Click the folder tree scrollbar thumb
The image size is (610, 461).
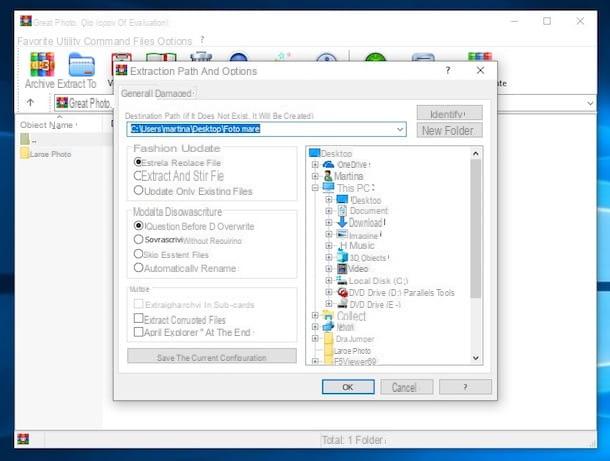tap(475, 228)
